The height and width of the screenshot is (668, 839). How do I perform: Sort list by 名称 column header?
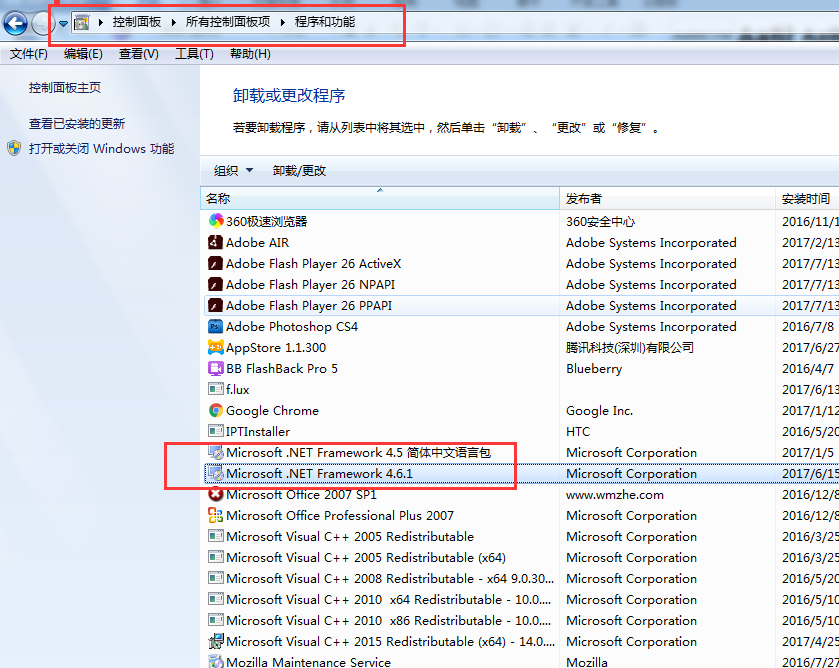tap(380, 199)
